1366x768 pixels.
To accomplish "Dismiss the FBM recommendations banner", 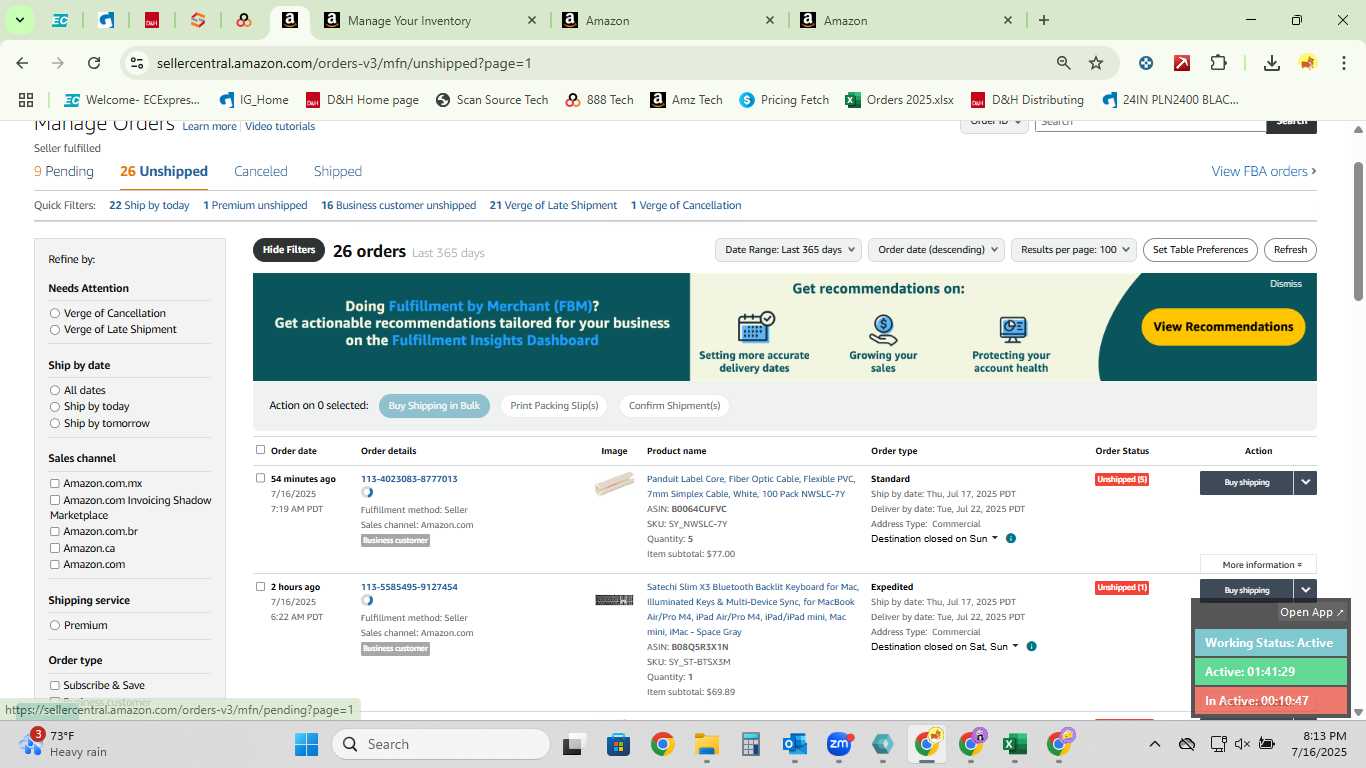I will coord(1286,284).
